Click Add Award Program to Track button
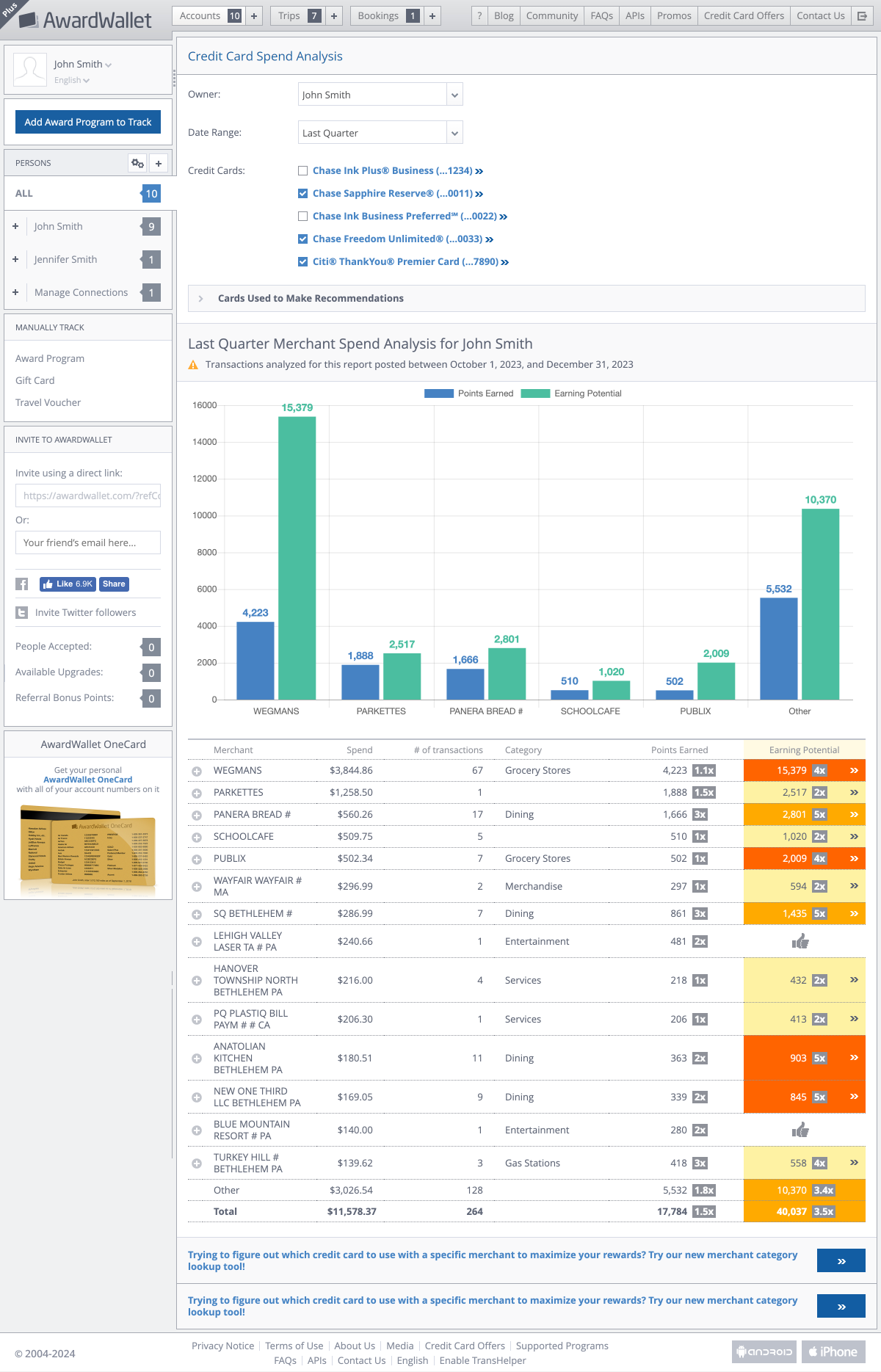Screen dimensions: 881x1372 [88, 123]
